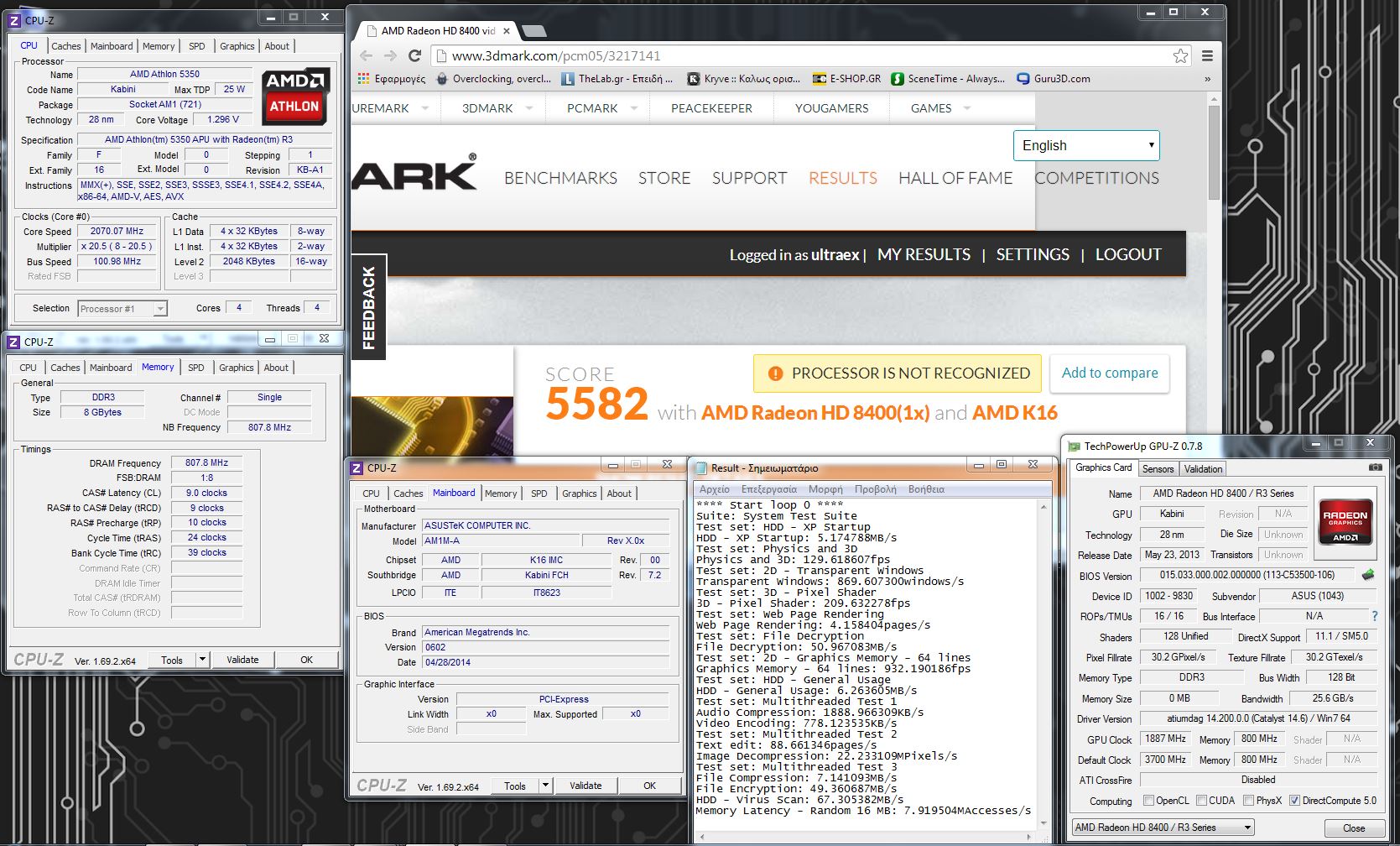
Task: Click Validate in CPU-Z Mainboard window
Action: tap(586, 786)
